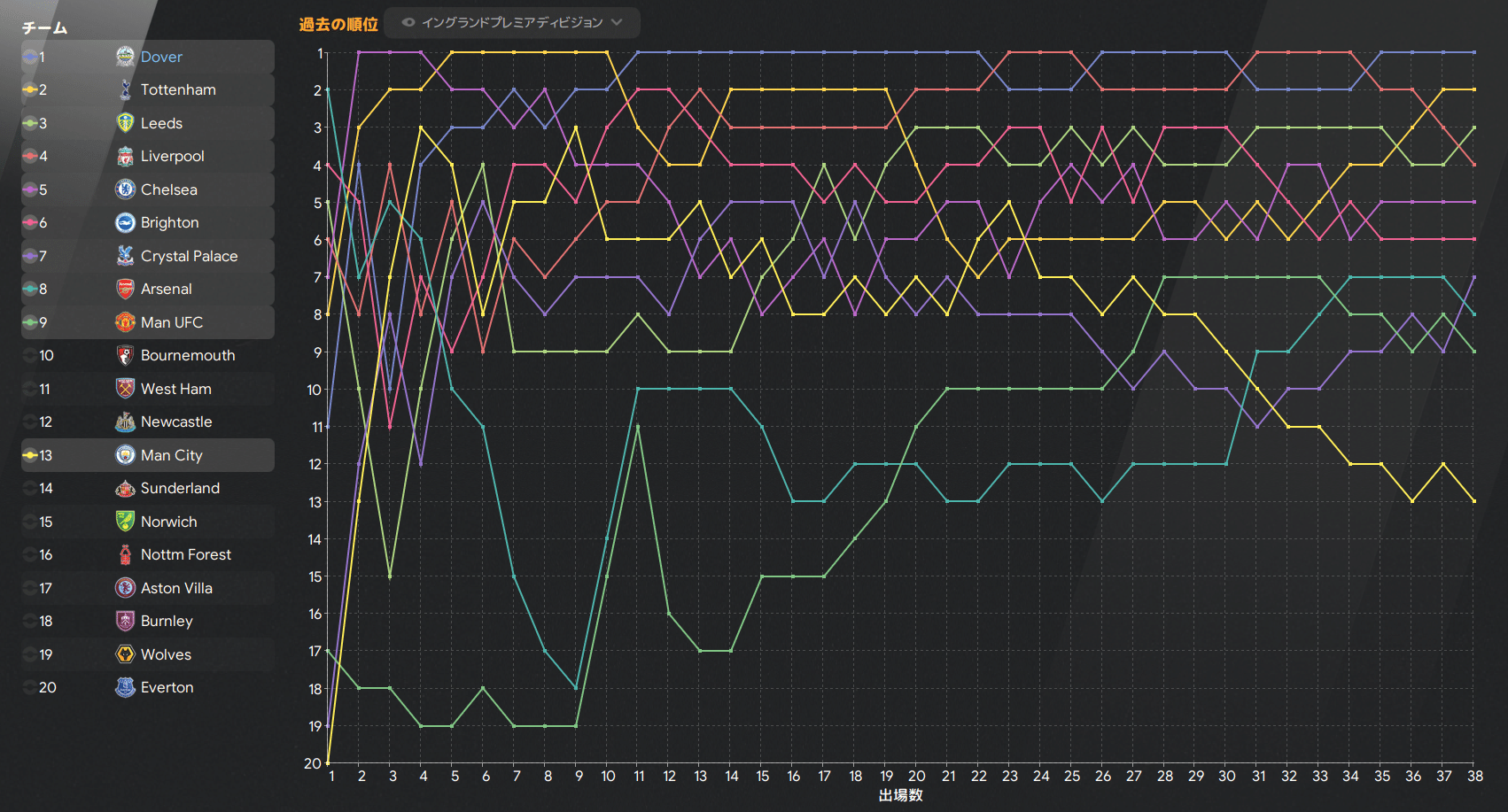
Task: Toggle the red line marker at rank 4
Action: (x=30, y=156)
